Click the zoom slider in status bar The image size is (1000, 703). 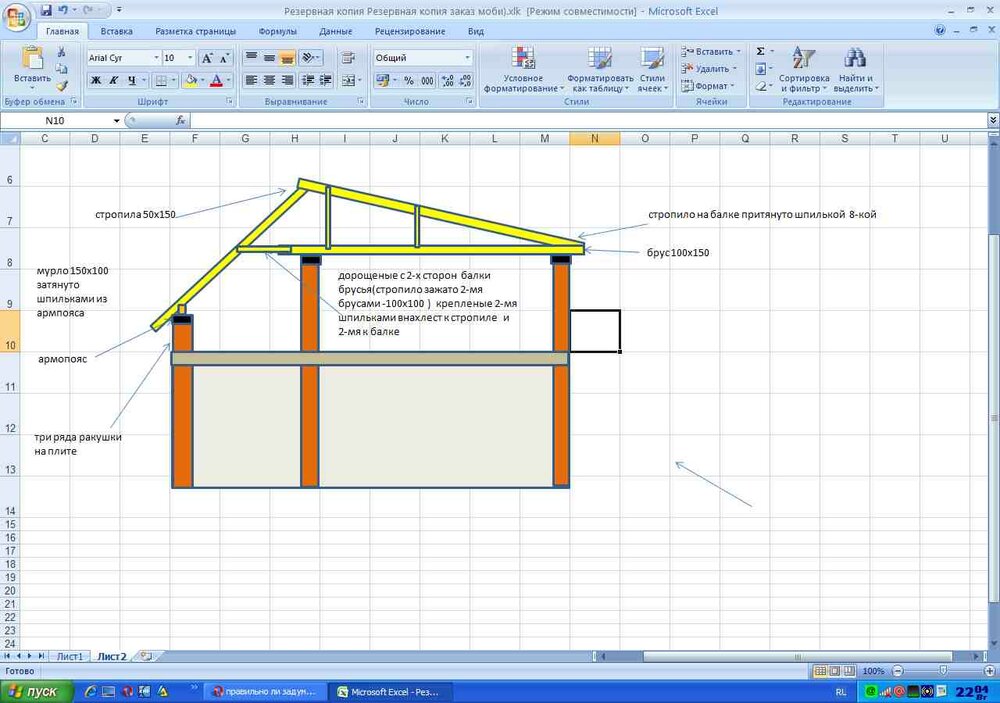pos(941,670)
